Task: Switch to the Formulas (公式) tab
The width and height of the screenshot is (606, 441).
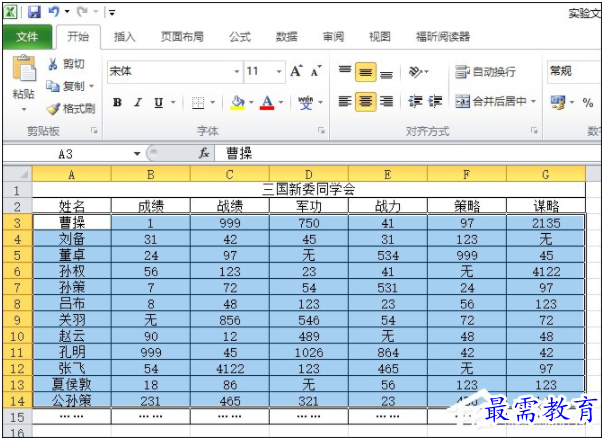Action: (x=240, y=37)
